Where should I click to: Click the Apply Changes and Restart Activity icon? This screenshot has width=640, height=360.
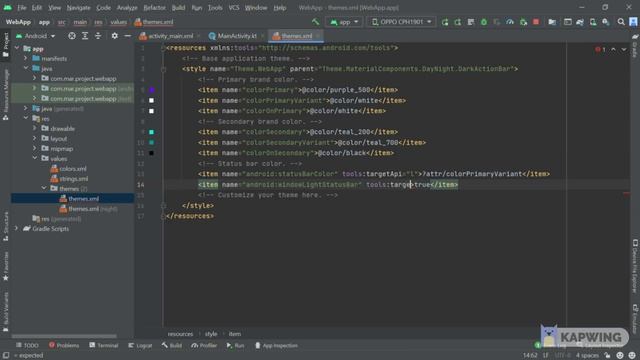(x=445, y=22)
